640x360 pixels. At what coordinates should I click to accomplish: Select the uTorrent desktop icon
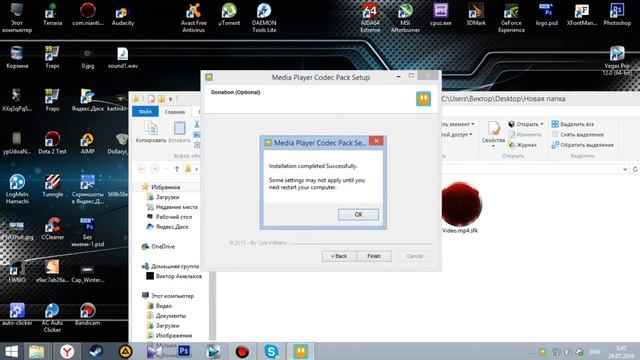229,15
